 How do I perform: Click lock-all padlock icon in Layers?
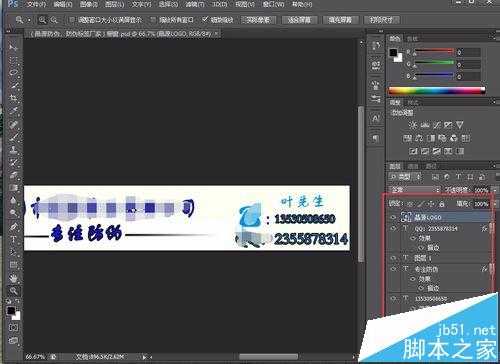coord(442,203)
